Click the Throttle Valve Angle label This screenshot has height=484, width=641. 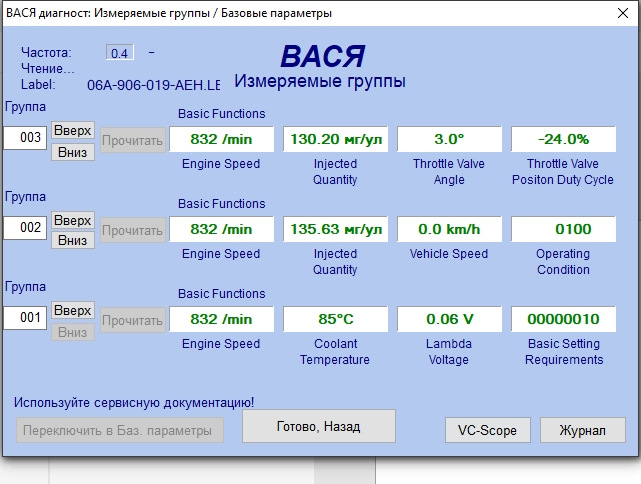point(449,172)
